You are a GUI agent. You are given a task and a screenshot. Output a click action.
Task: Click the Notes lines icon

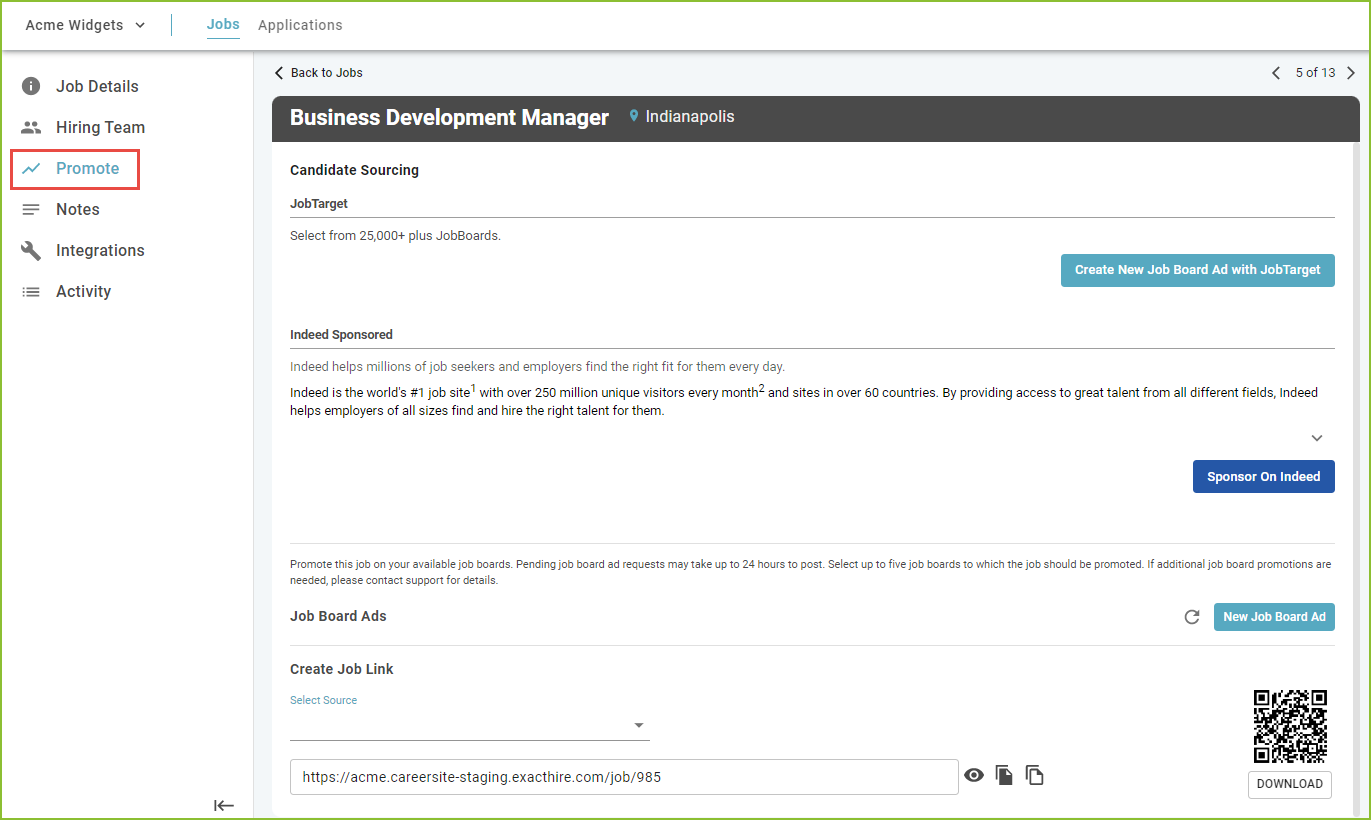31,209
